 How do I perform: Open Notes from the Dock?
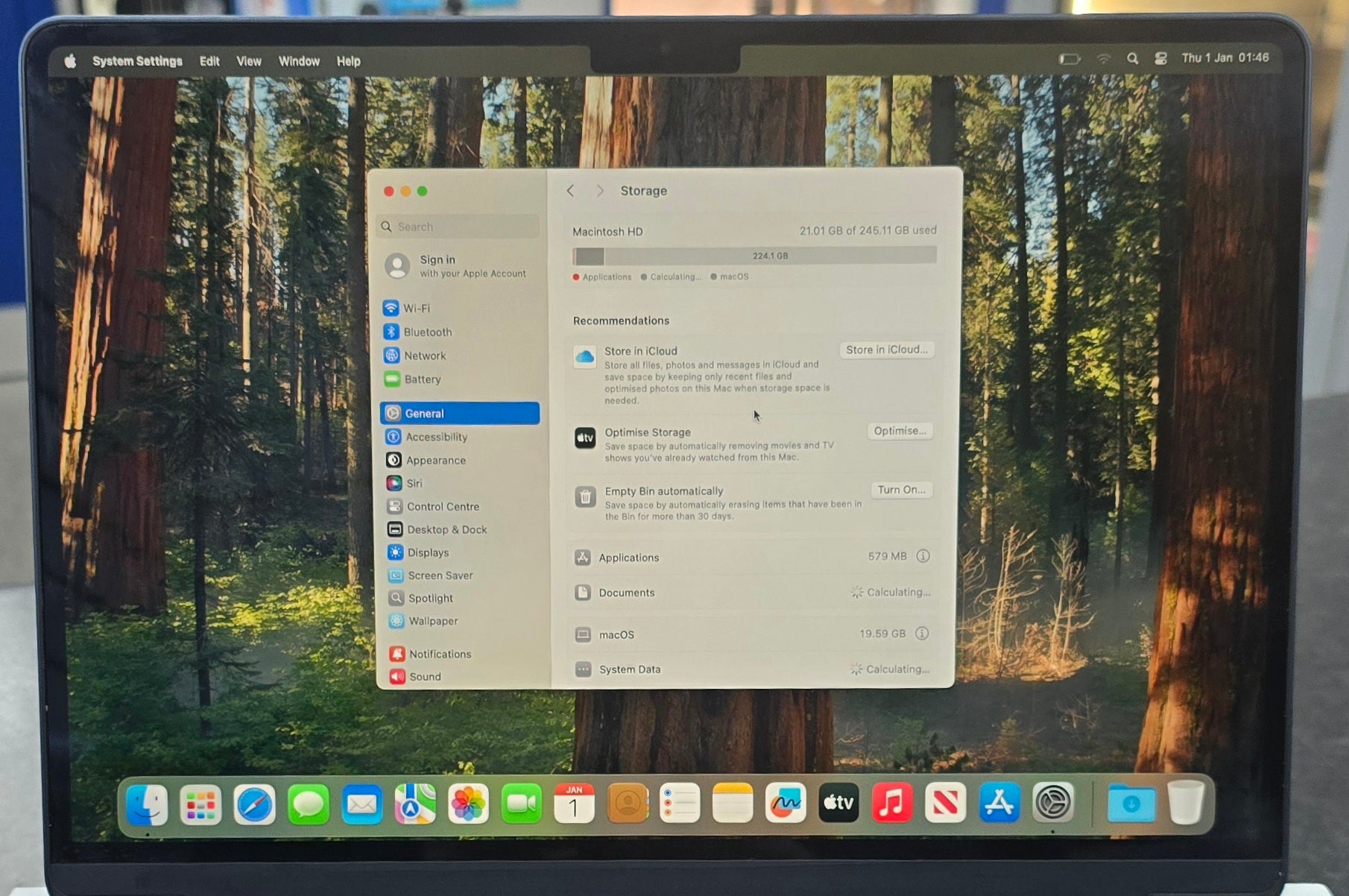[733, 803]
